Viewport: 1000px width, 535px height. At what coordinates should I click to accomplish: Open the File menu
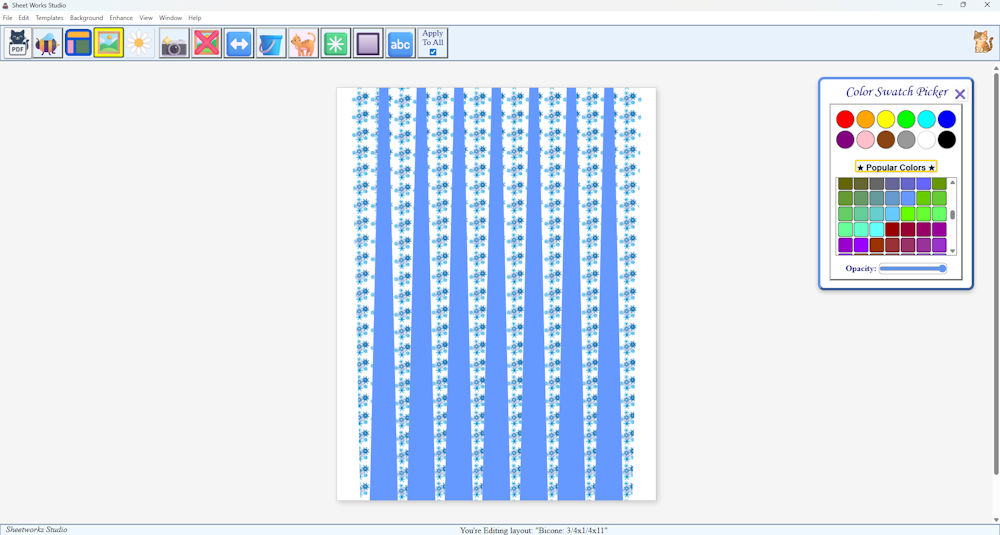[x=8, y=18]
